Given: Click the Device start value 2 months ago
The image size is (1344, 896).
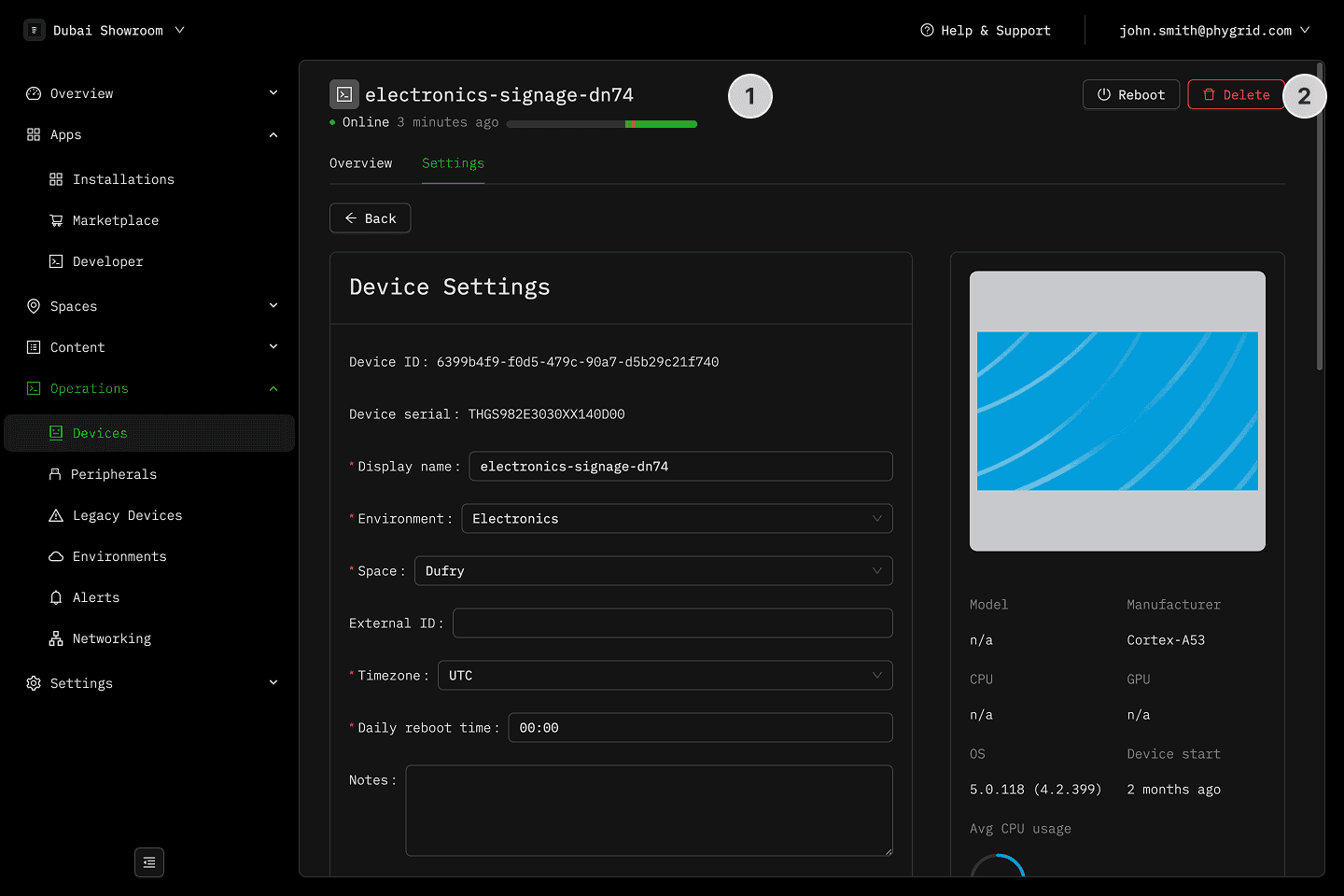Looking at the screenshot, I should 1174,790.
